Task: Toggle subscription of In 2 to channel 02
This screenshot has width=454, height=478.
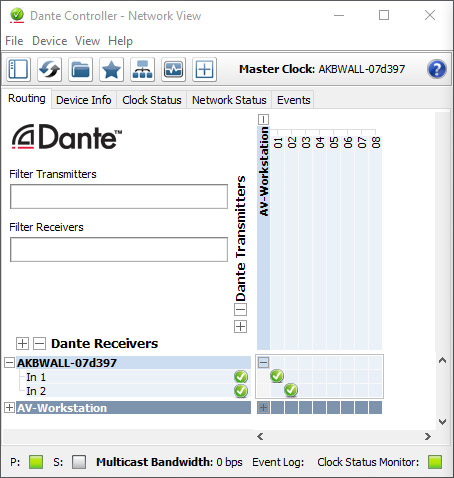Action: pyautogui.click(x=291, y=390)
